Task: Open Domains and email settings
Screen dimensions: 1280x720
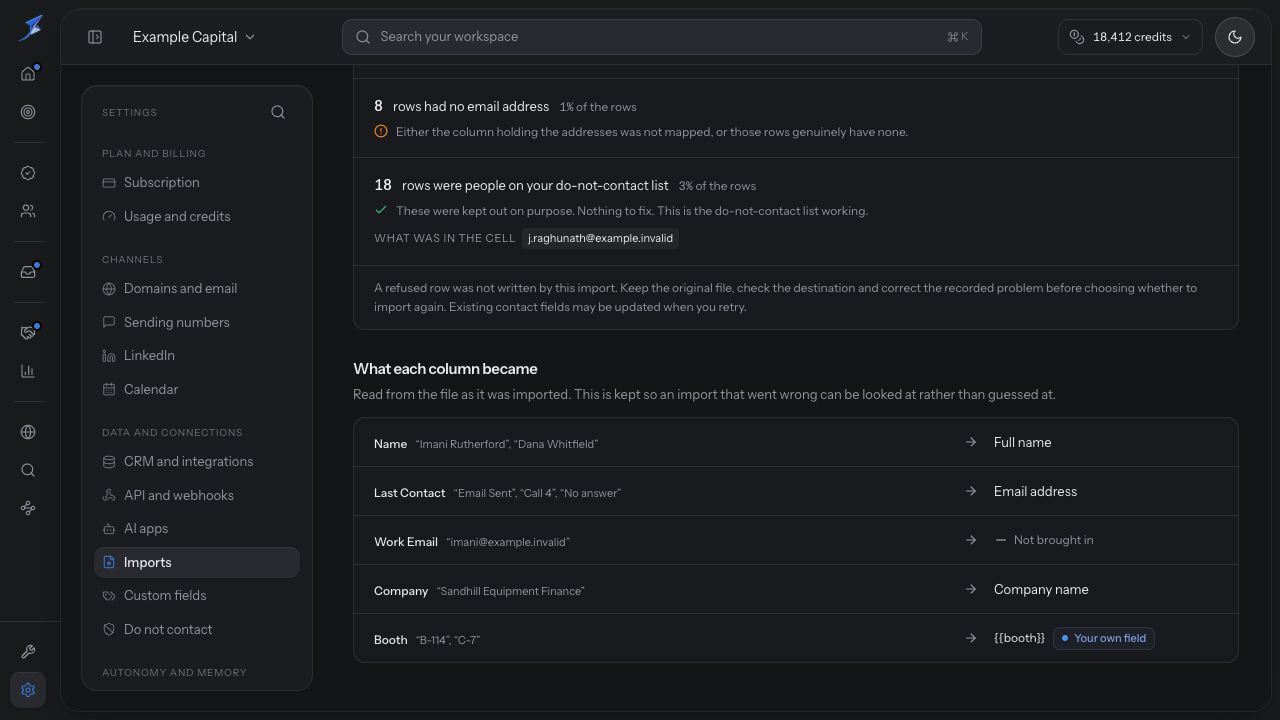Action: point(197,289)
